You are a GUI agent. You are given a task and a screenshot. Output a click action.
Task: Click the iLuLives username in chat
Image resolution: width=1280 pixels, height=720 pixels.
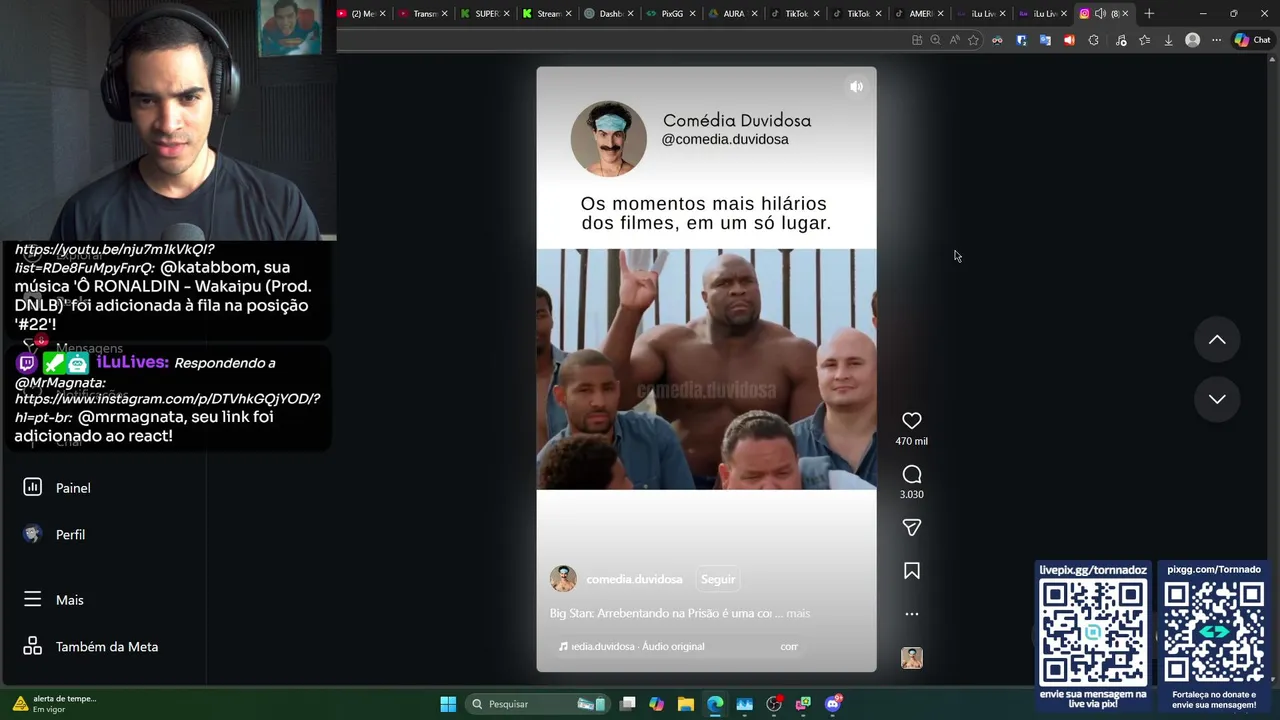pos(132,362)
